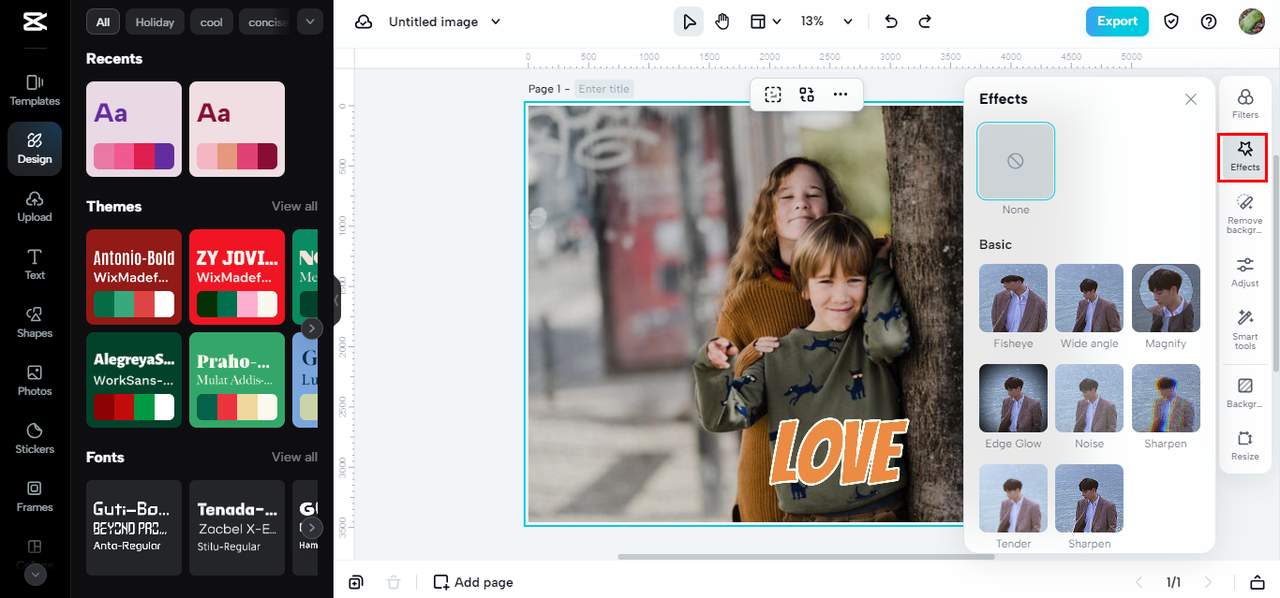The height and width of the screenshot is (598, 1280).
Task: Apply the Tenada Zocbel font pairing card
Action: click(237, 528)
